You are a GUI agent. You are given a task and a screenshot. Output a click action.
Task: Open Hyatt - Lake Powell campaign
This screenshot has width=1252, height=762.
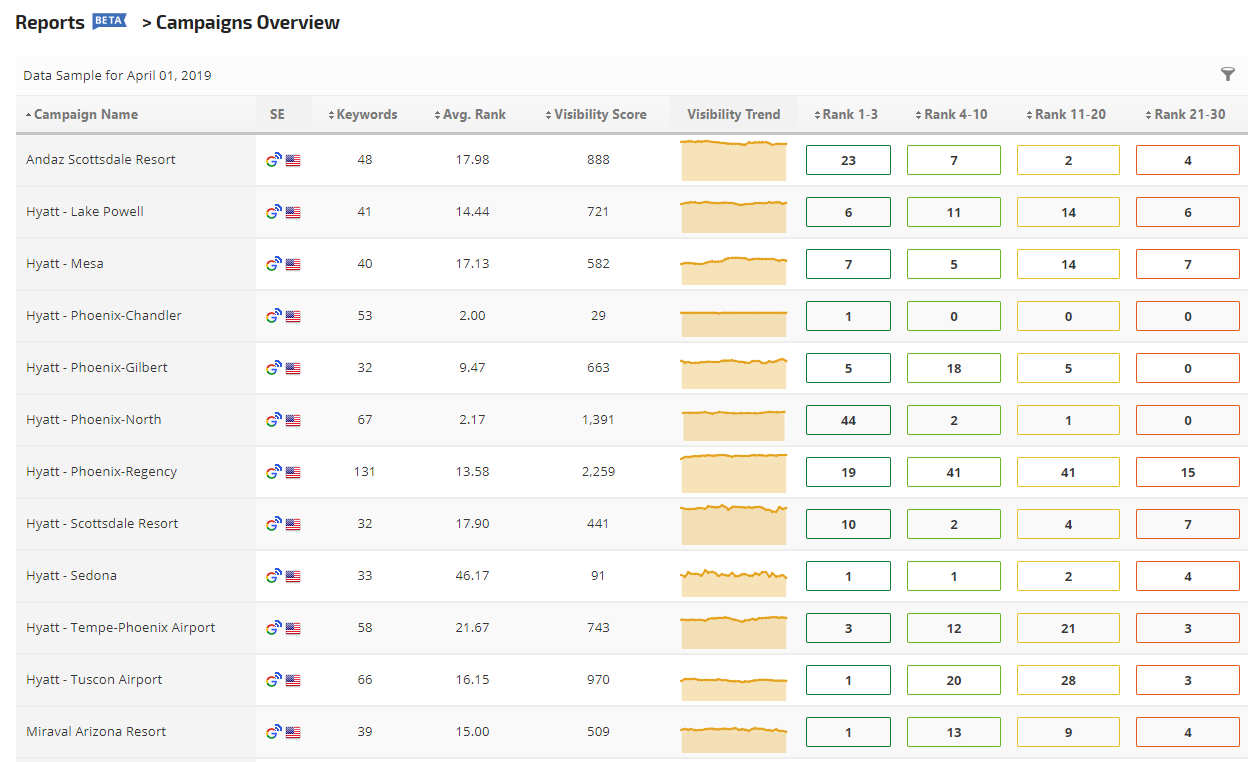pyautogui.click(x=85, y=212)
